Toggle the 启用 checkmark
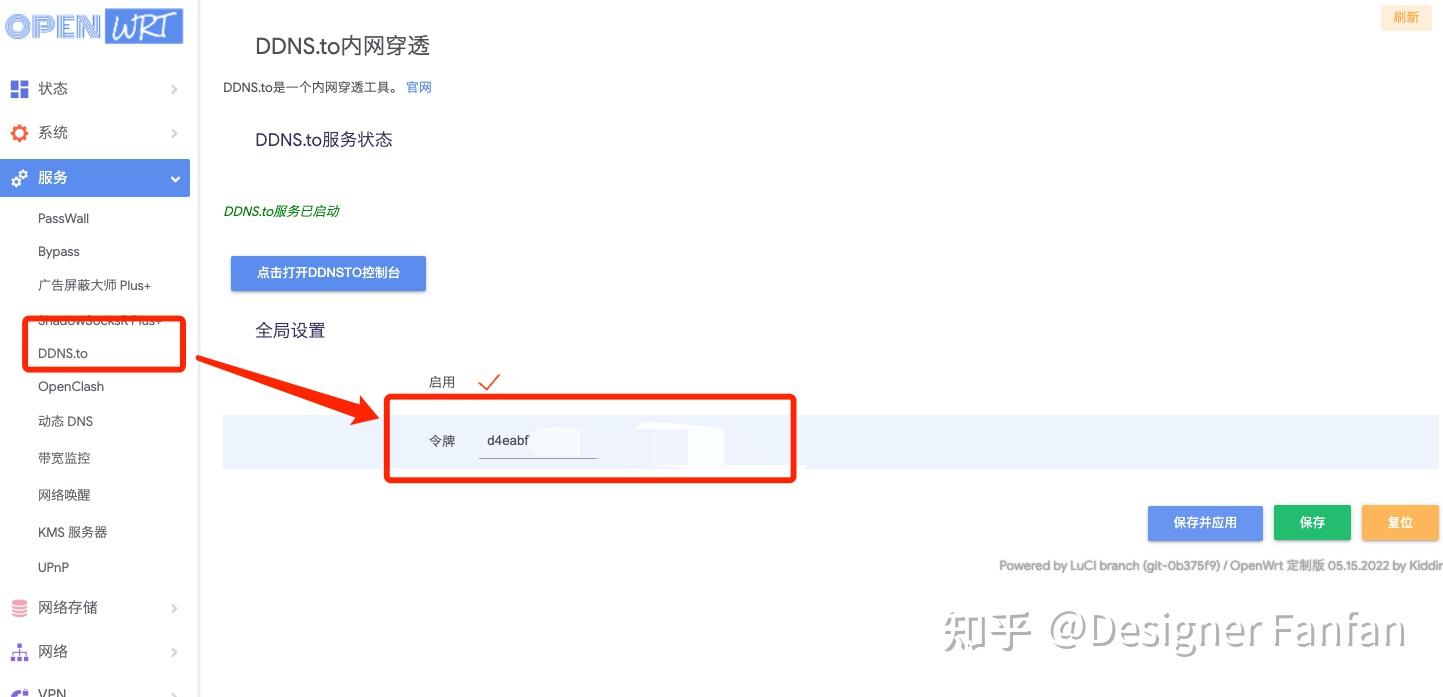 [x=488, y=381]
